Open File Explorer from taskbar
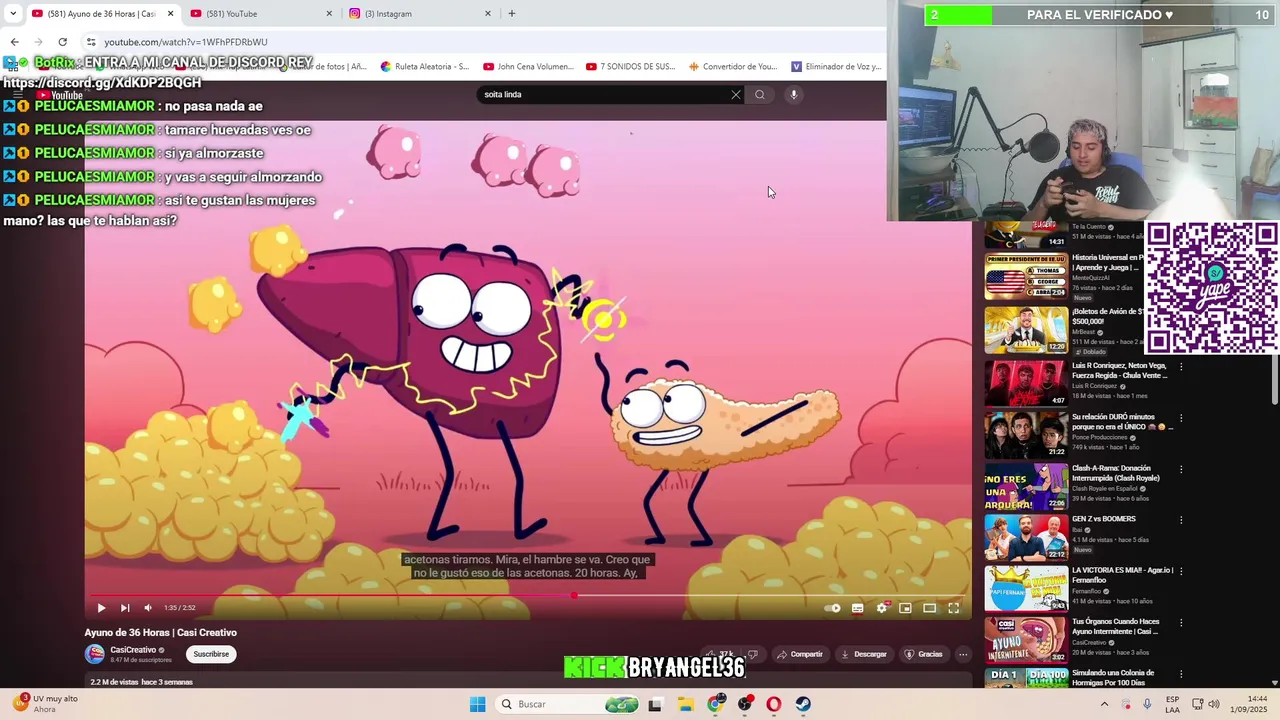The width and height of the screenshot is (1280, 720). pos(685,704)
